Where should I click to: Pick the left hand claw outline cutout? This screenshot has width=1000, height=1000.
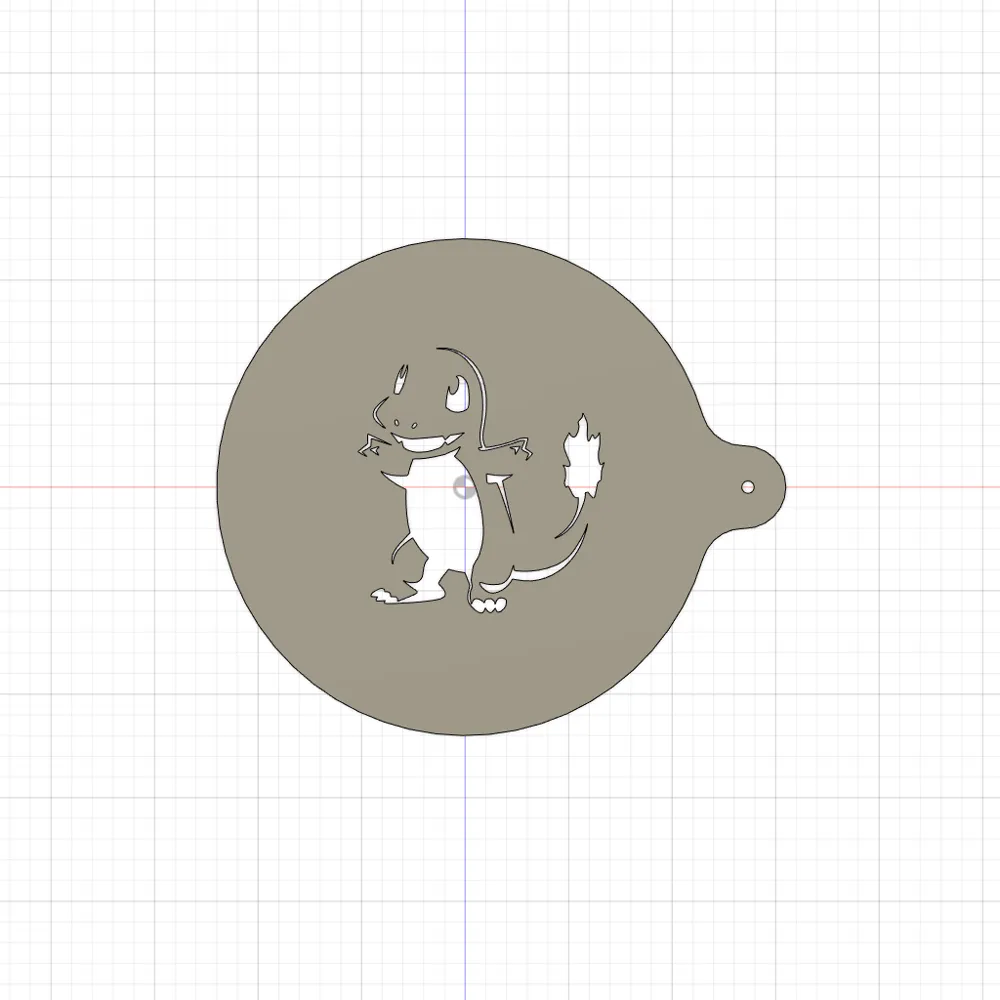[x=374, y=445]
